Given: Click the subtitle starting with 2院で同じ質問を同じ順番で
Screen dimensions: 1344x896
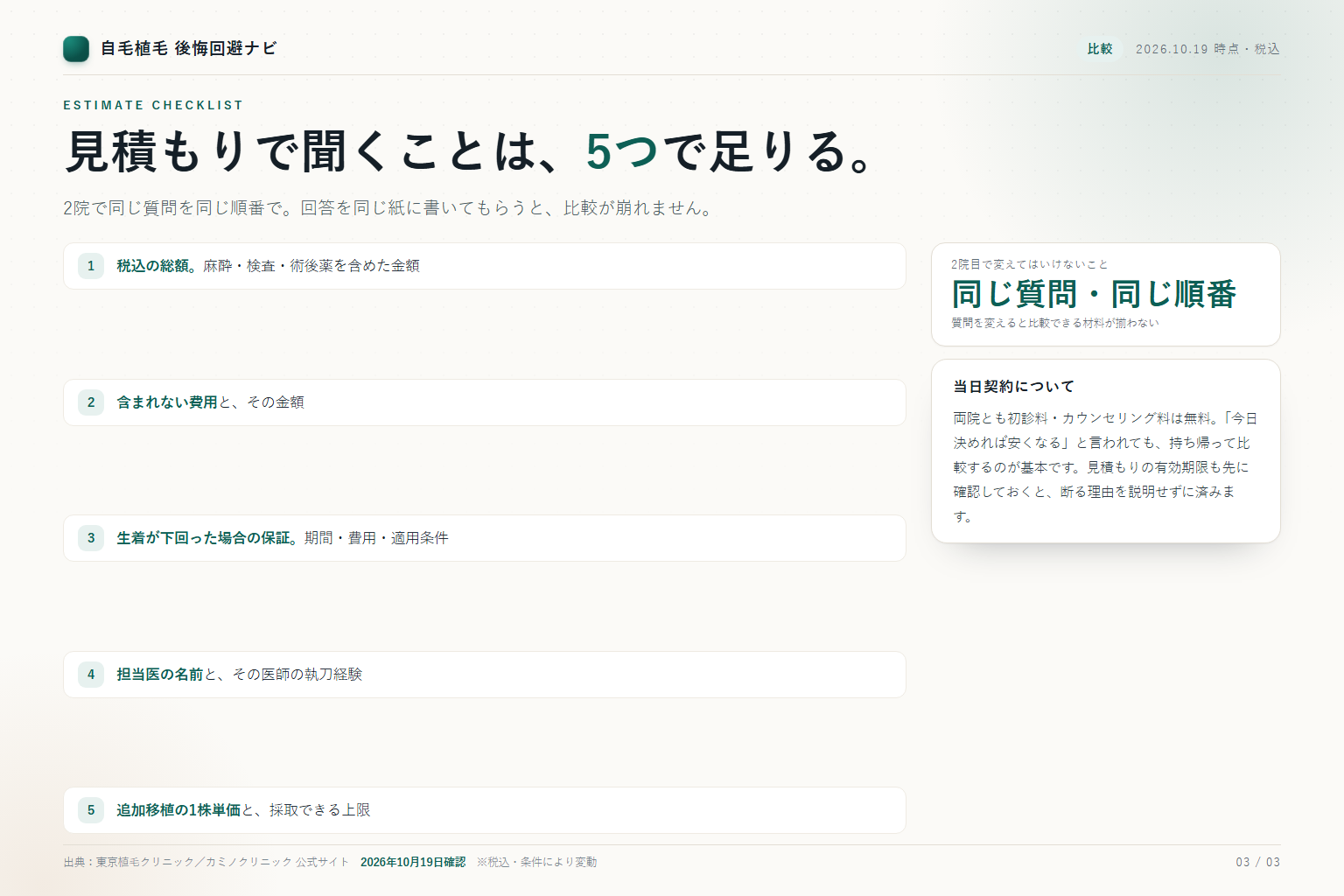Looking at the screenshot, I should point(388,207).
